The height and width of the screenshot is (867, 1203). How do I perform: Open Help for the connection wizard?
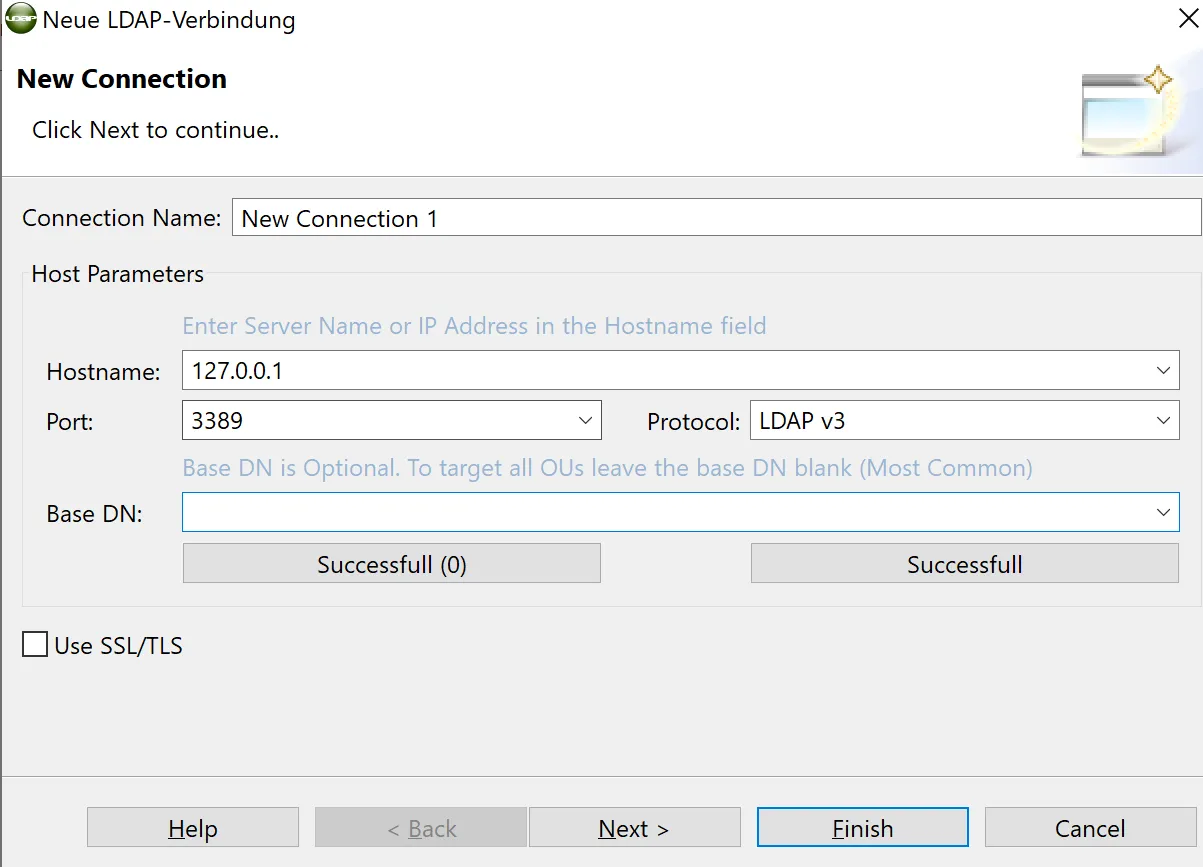[x=193, y=828]
